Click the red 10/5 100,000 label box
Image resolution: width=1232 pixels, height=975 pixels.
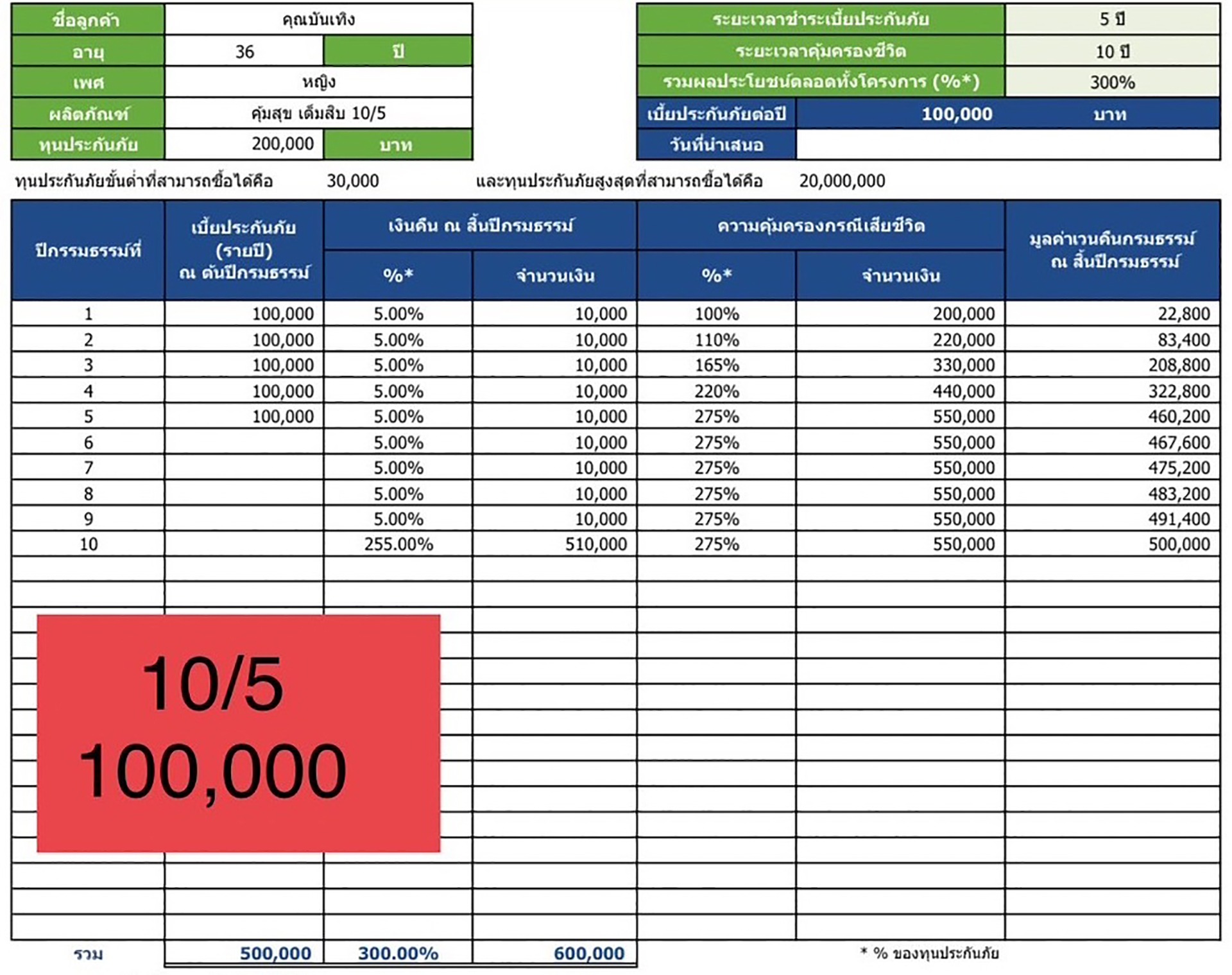click(239, 733)
